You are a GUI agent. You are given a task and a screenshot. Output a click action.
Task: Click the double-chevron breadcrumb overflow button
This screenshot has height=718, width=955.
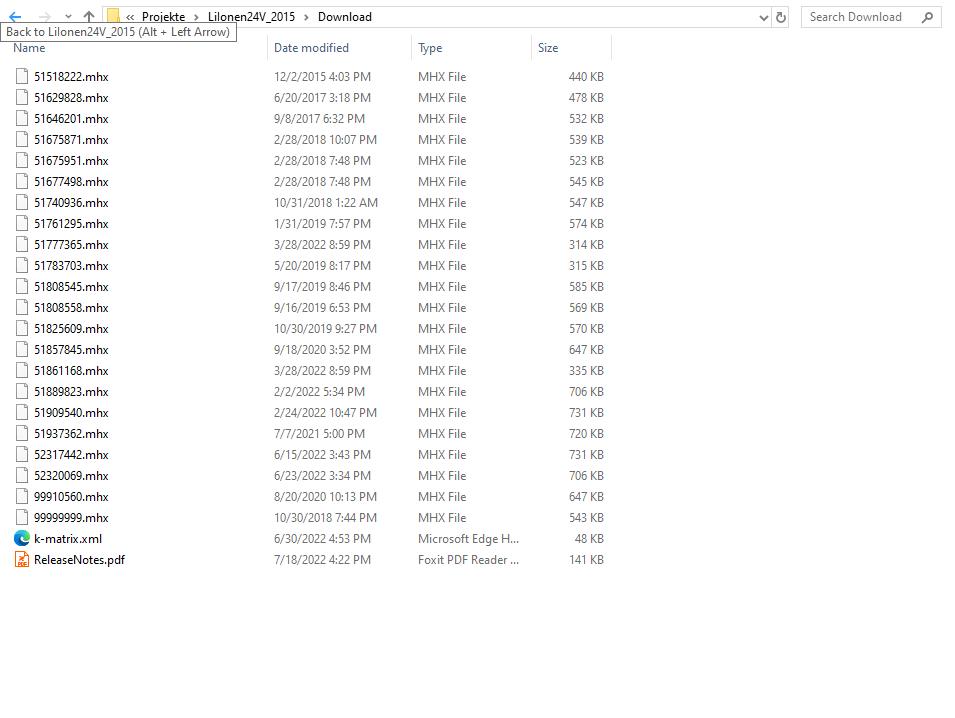133,17
